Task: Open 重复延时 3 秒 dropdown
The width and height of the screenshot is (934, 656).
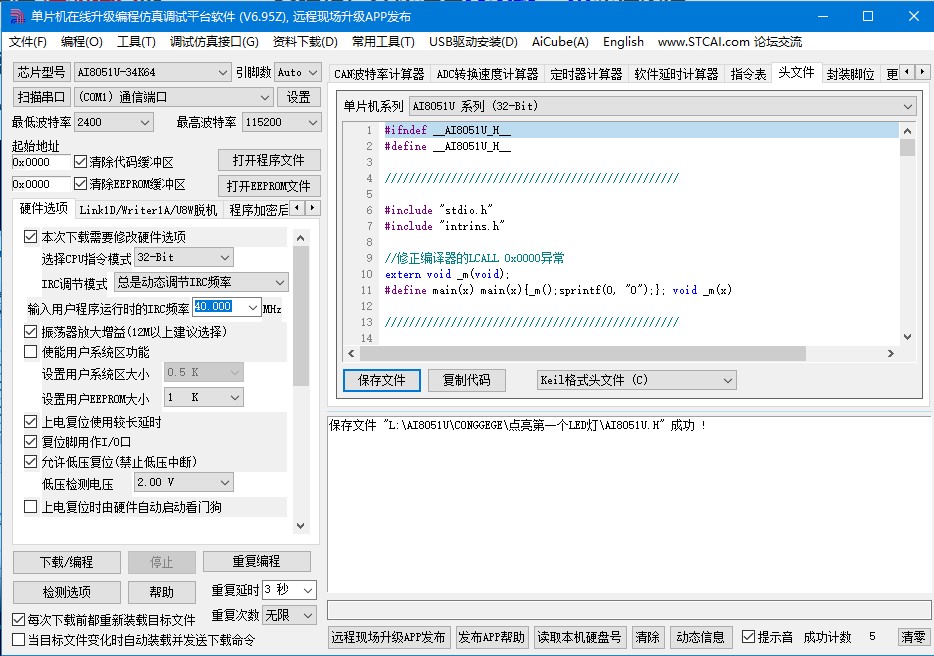Action: (289, 590)
